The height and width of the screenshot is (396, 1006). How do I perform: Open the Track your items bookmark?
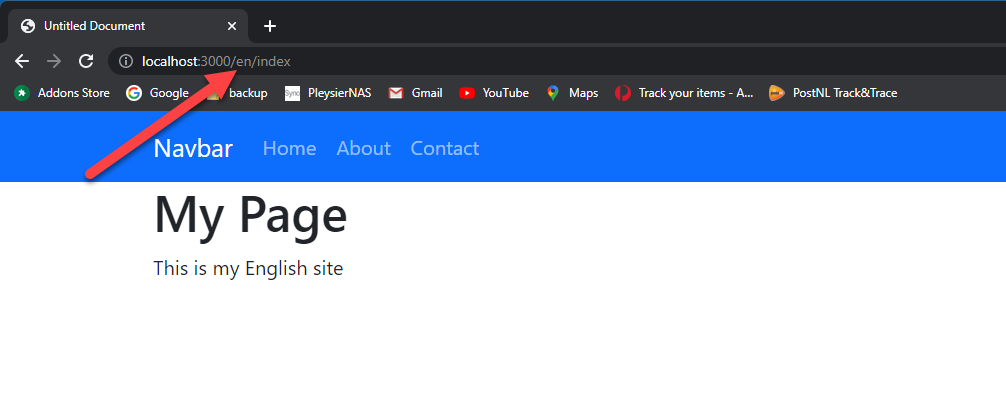(x=684, y=93)
